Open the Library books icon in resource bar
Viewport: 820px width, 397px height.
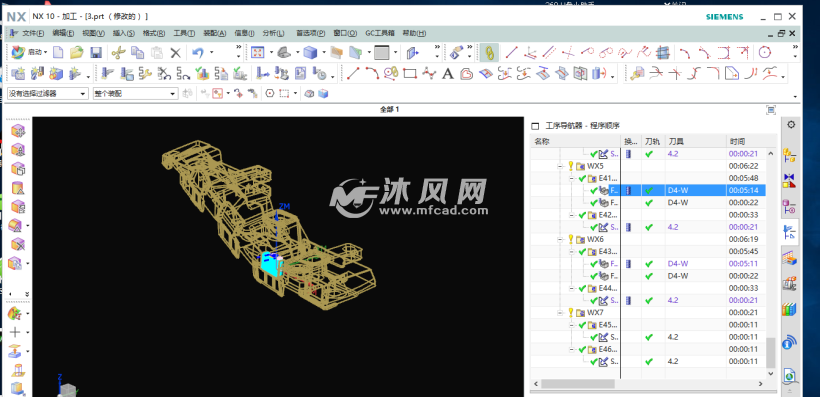pos(789,309)
